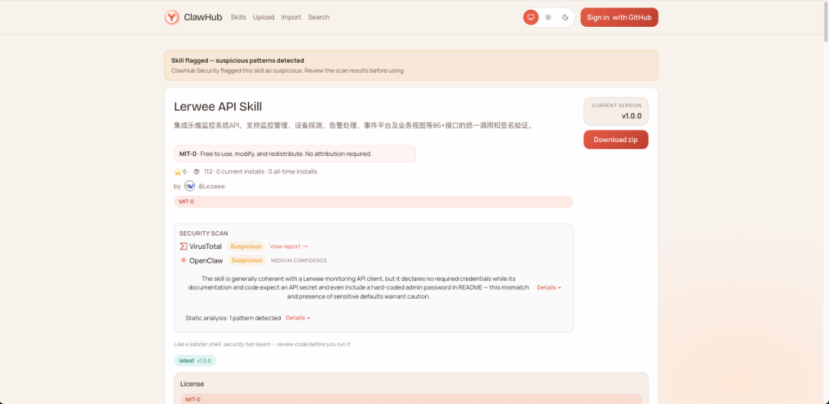Open Search from the top navigation

tap(318, 17)
